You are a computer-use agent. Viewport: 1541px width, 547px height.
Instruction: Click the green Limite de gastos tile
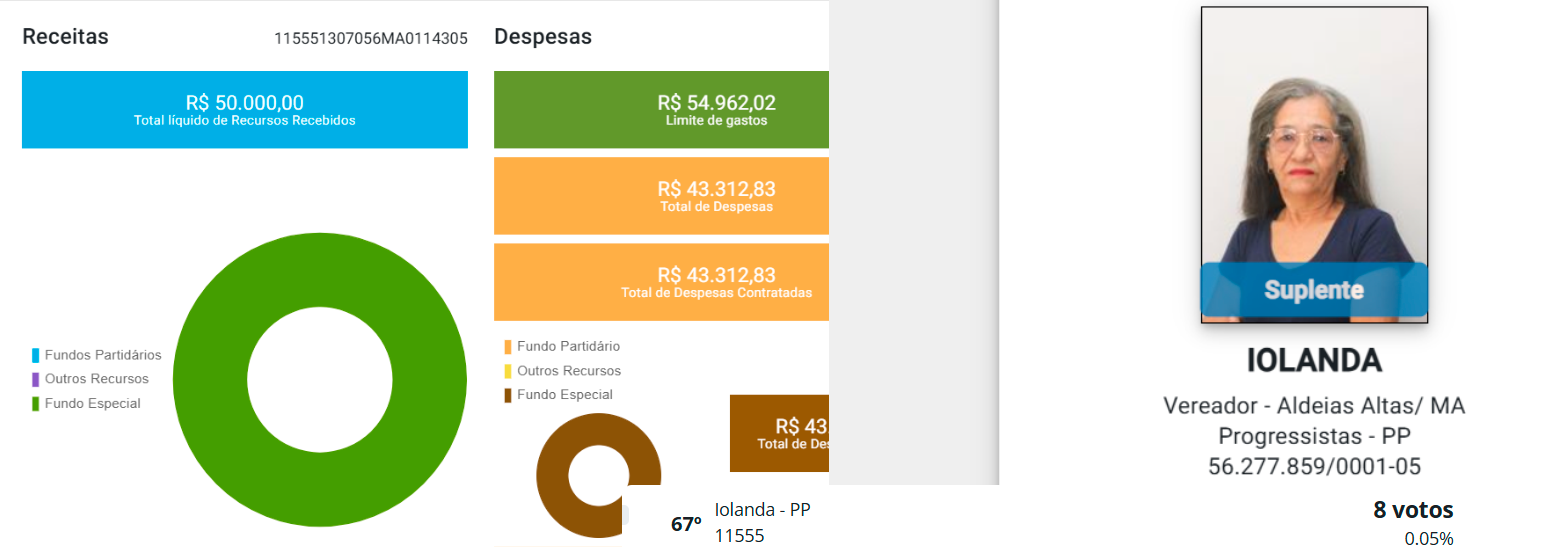click(x=661, y=110)
